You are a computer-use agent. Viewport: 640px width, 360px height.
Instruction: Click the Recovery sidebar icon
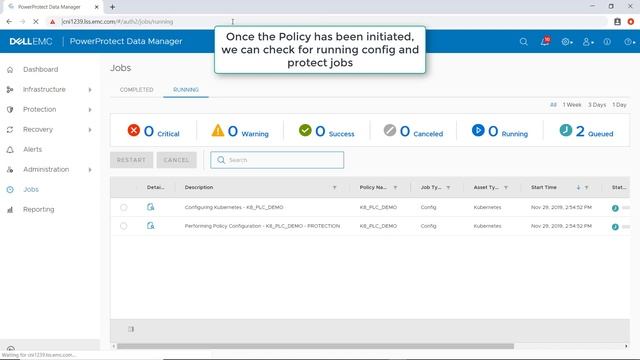[10, 129]
